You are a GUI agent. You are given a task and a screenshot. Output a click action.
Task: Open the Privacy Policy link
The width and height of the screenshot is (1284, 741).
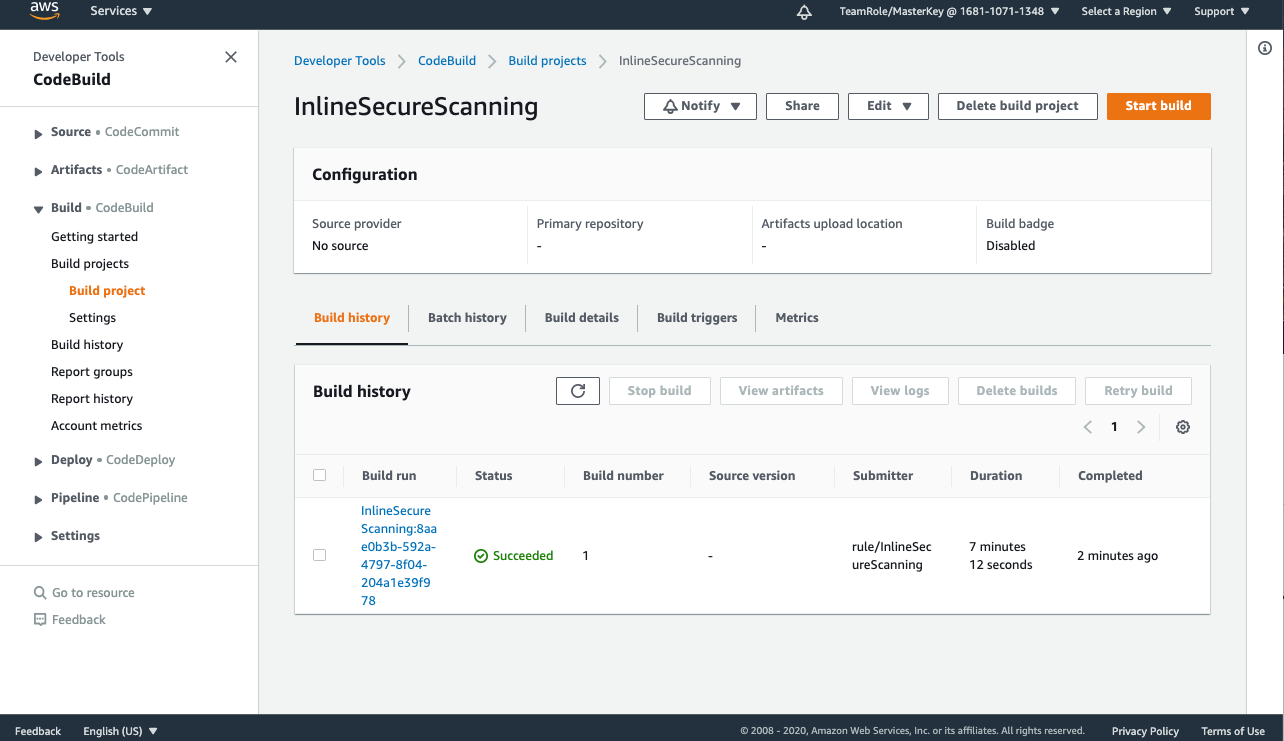point(1145,731)
